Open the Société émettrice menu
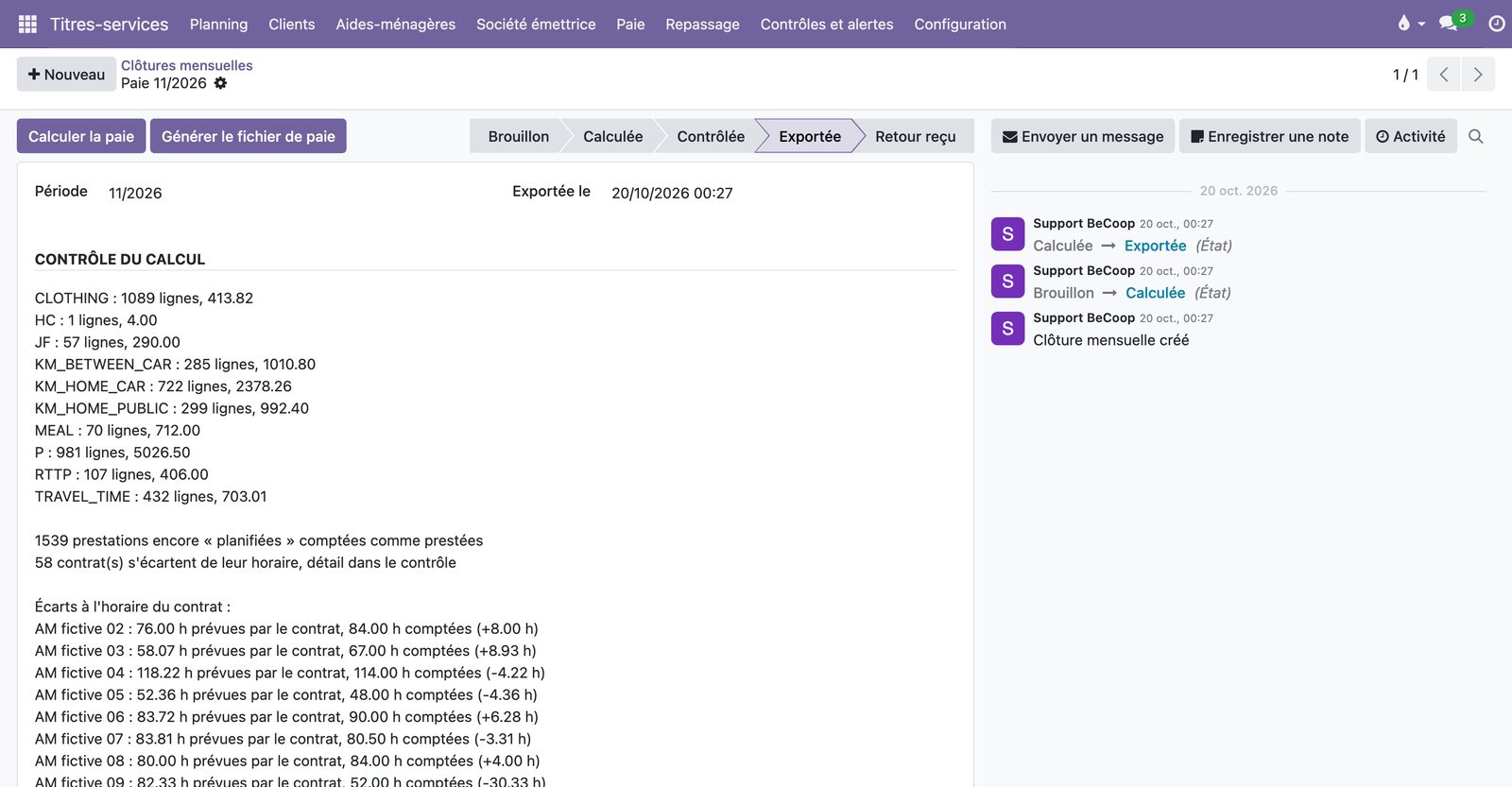 (x=536, y=24)
